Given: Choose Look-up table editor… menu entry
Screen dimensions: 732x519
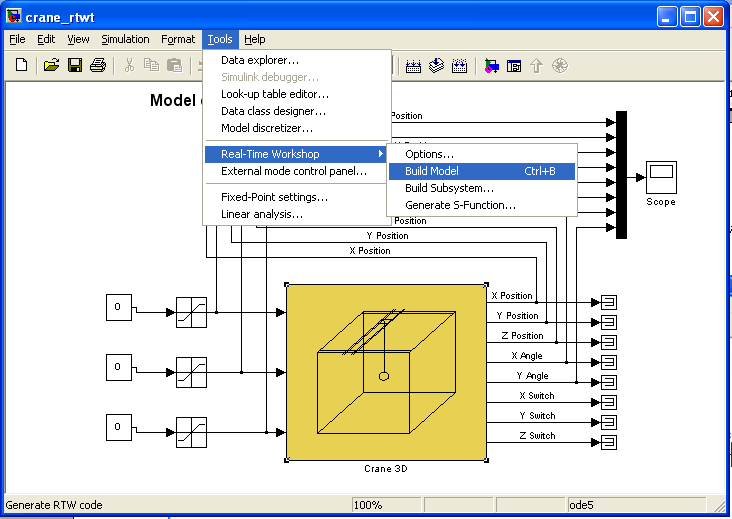Looking at the screenshot, I should 296,94.
